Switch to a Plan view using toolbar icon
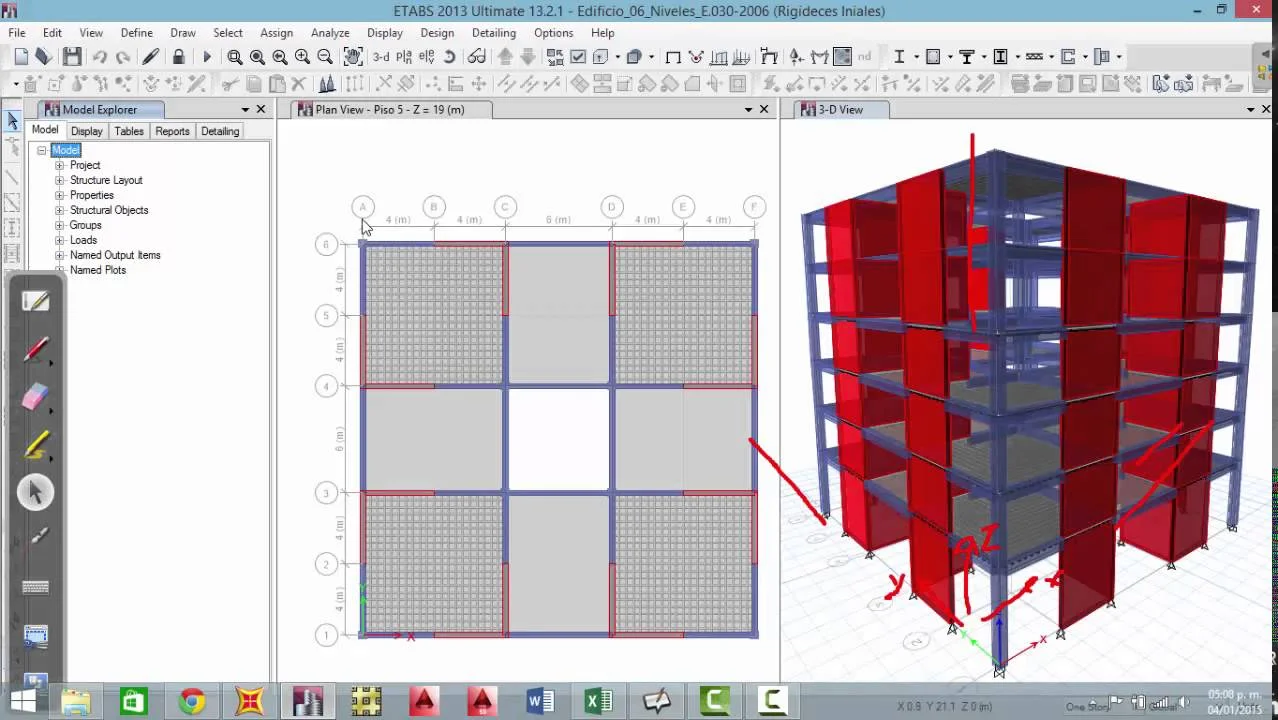The image size is (1278, 720). [403, 57]
